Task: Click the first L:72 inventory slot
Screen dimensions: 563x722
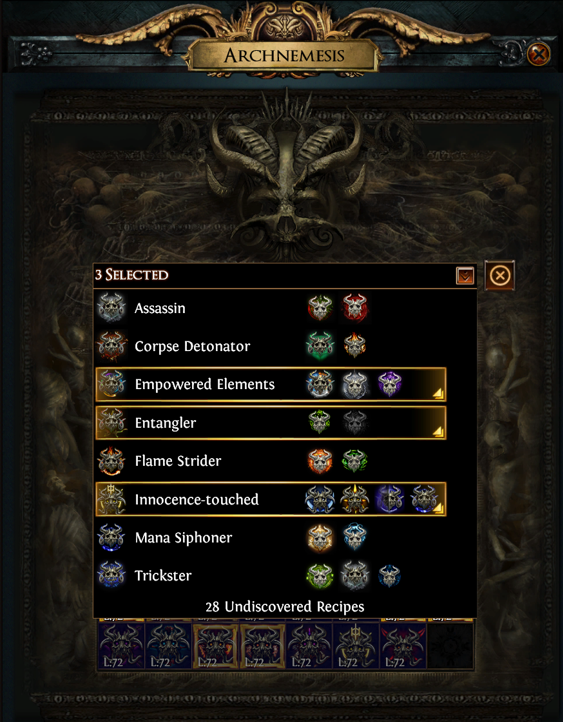Action: [121, 645]
